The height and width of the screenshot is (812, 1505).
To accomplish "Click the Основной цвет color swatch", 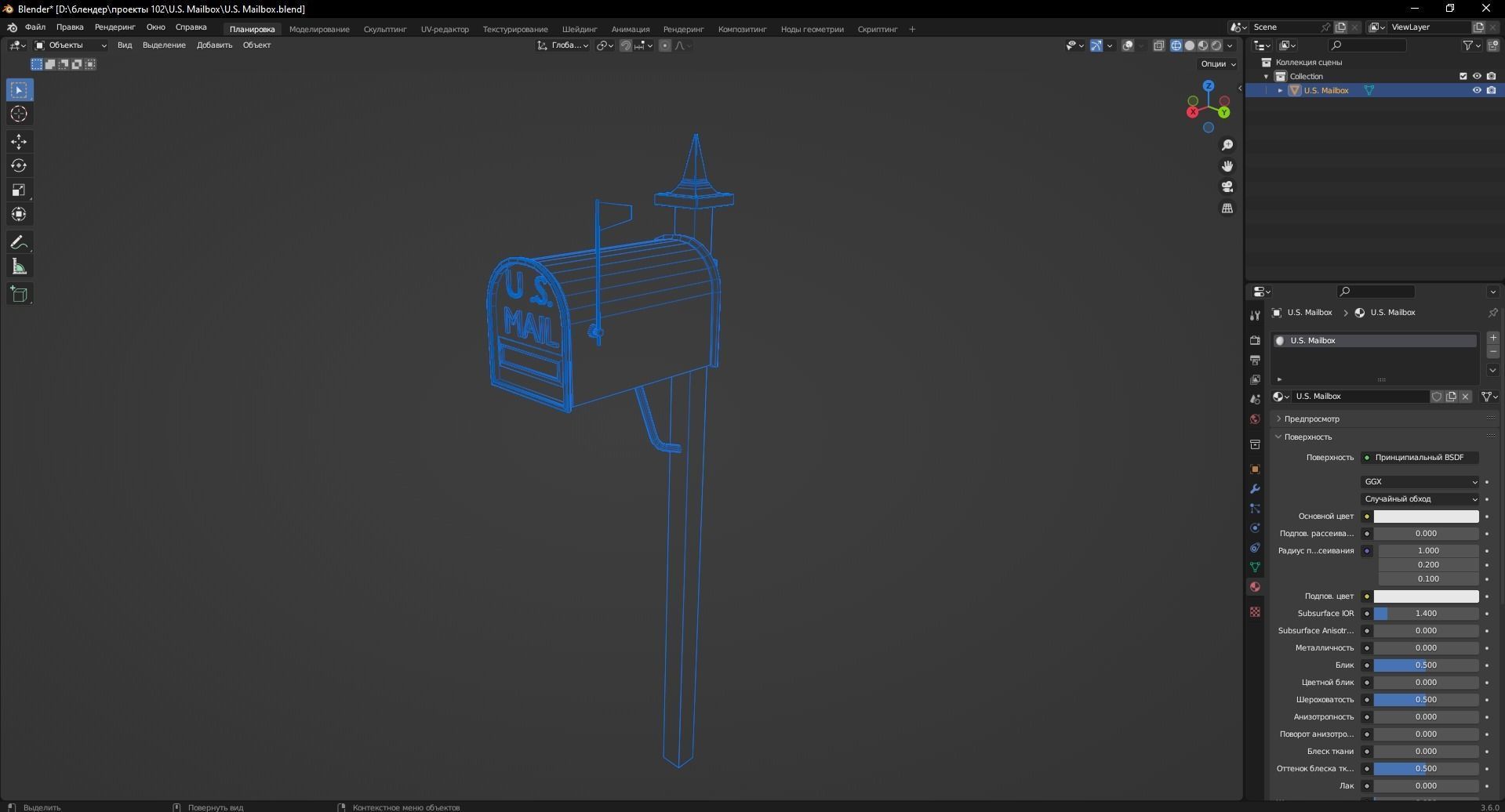I will [x=1426, y=516].
